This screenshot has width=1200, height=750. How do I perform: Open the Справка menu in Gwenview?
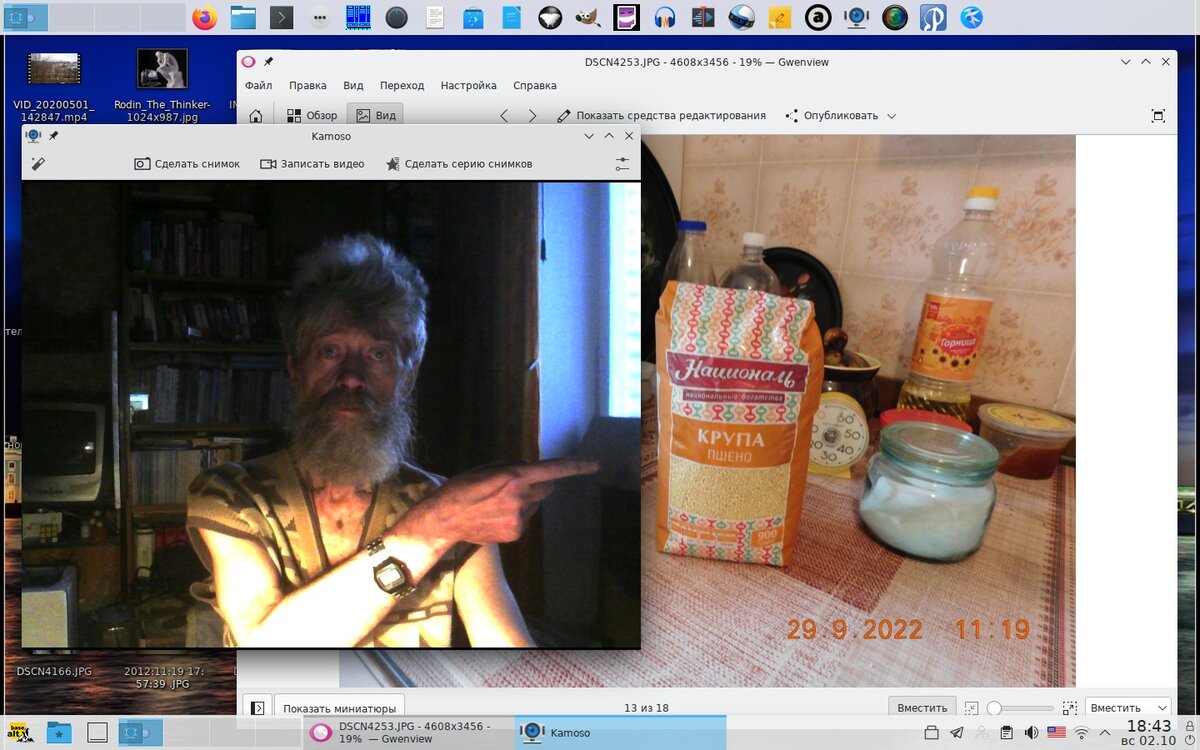pyautogui.click(x=534, y=86)
